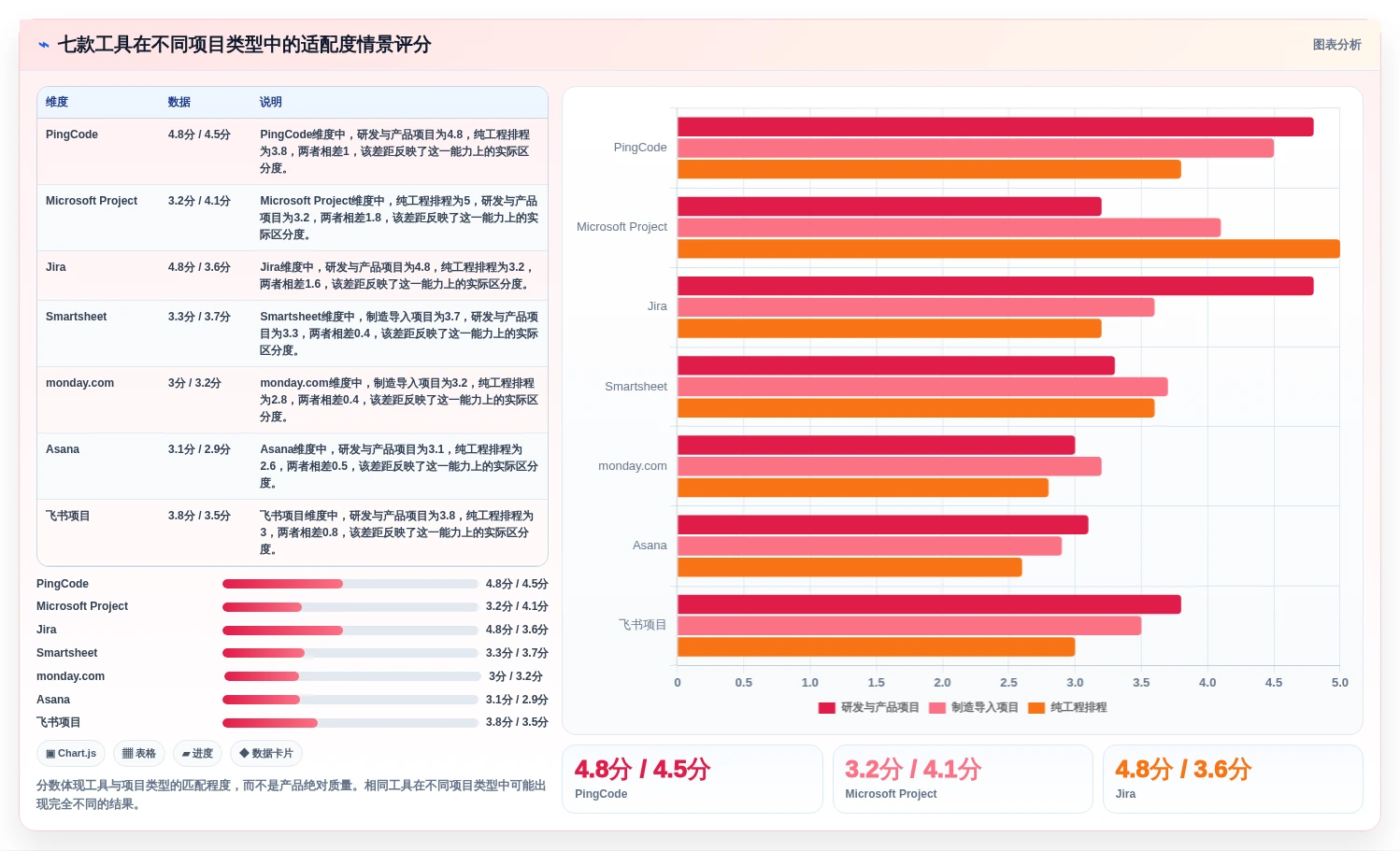Viewport: 1400px width, 851px height.
Task: Click the PingCode progress bar
Action: point(350,584)
